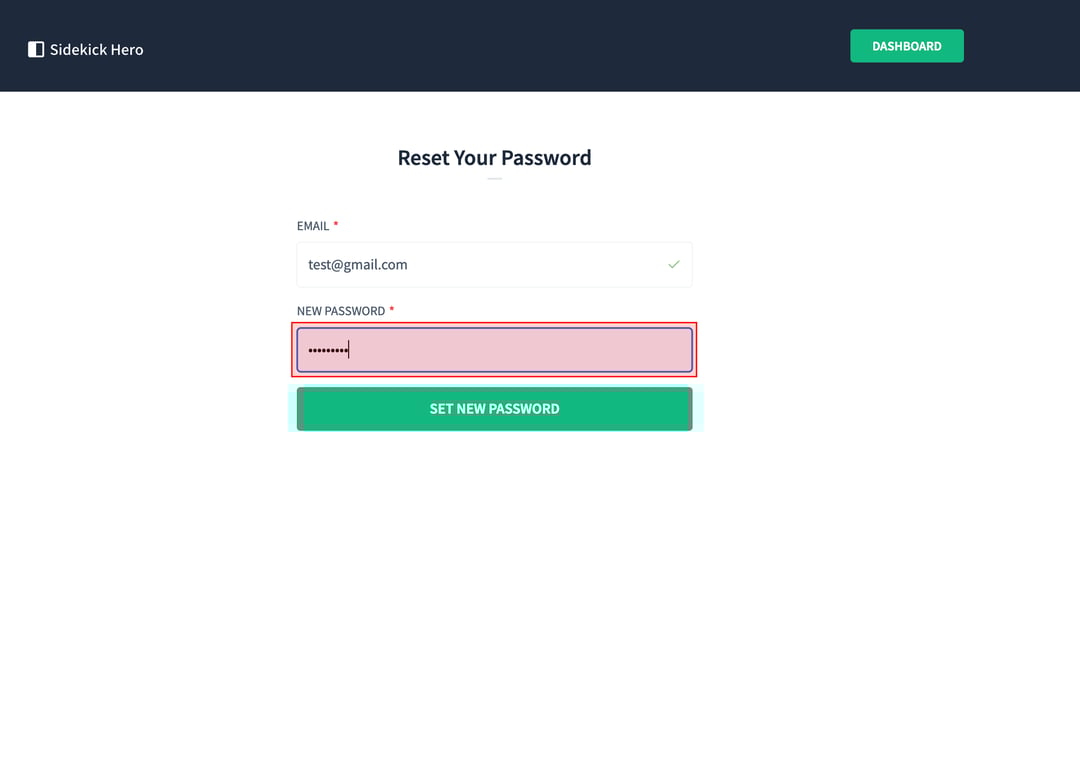The height and width of the screenshot is (768, 1080).
Task: Click the EMAIL field label
Action: point(313,226)
